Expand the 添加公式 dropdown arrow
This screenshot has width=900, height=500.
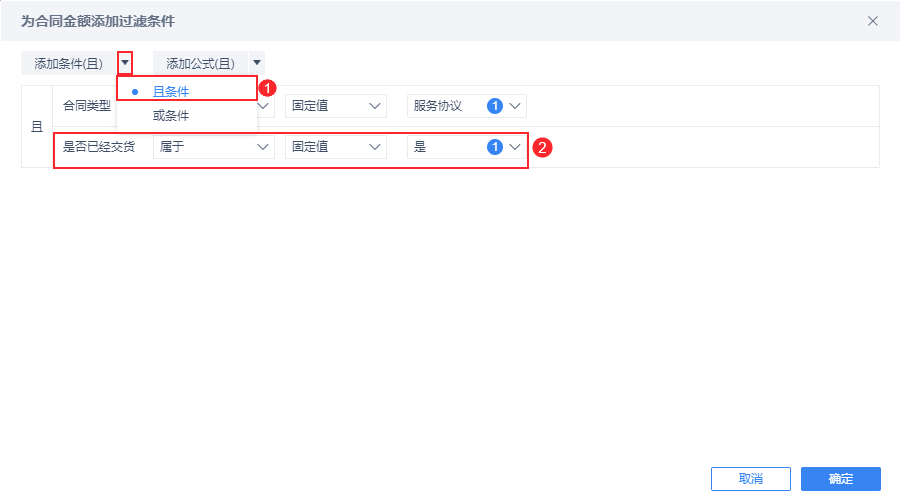pos(257,63)
